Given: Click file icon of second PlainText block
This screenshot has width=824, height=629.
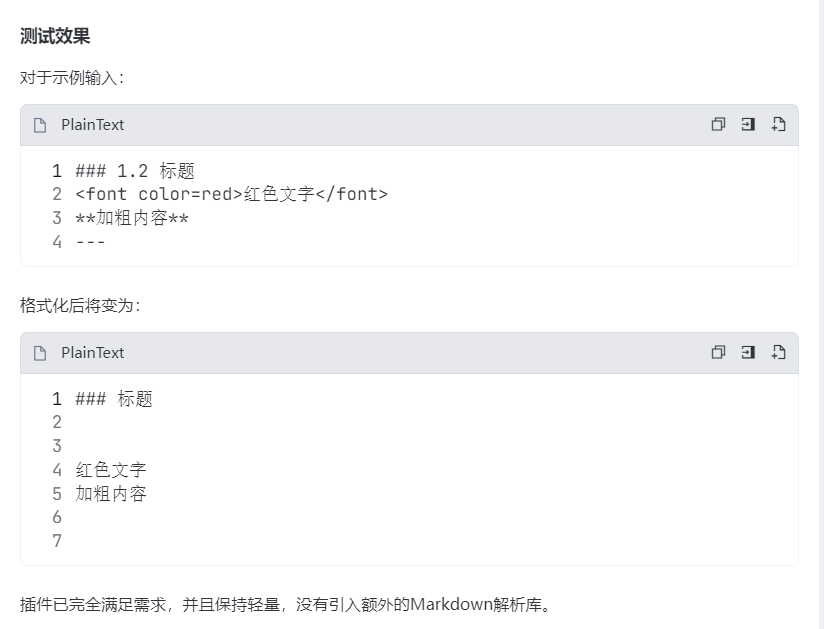Looking at the screenshot, I should (41, 354).
